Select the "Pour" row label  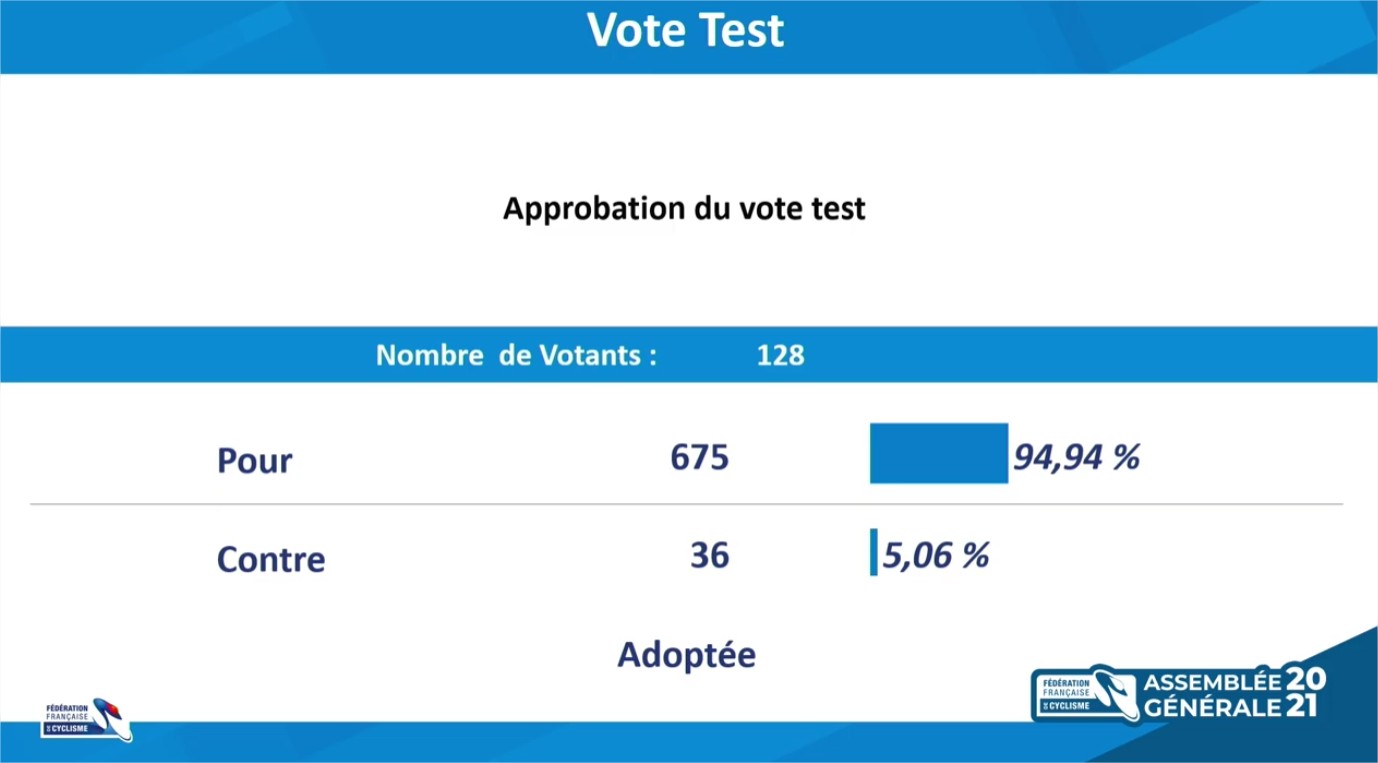(x=255, y=461)
